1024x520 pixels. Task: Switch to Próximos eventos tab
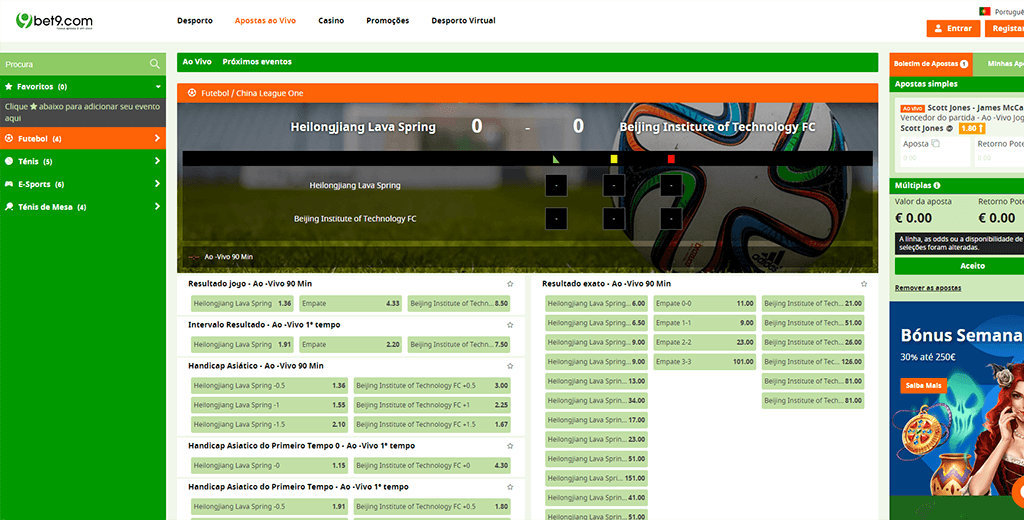coord(257,62)
